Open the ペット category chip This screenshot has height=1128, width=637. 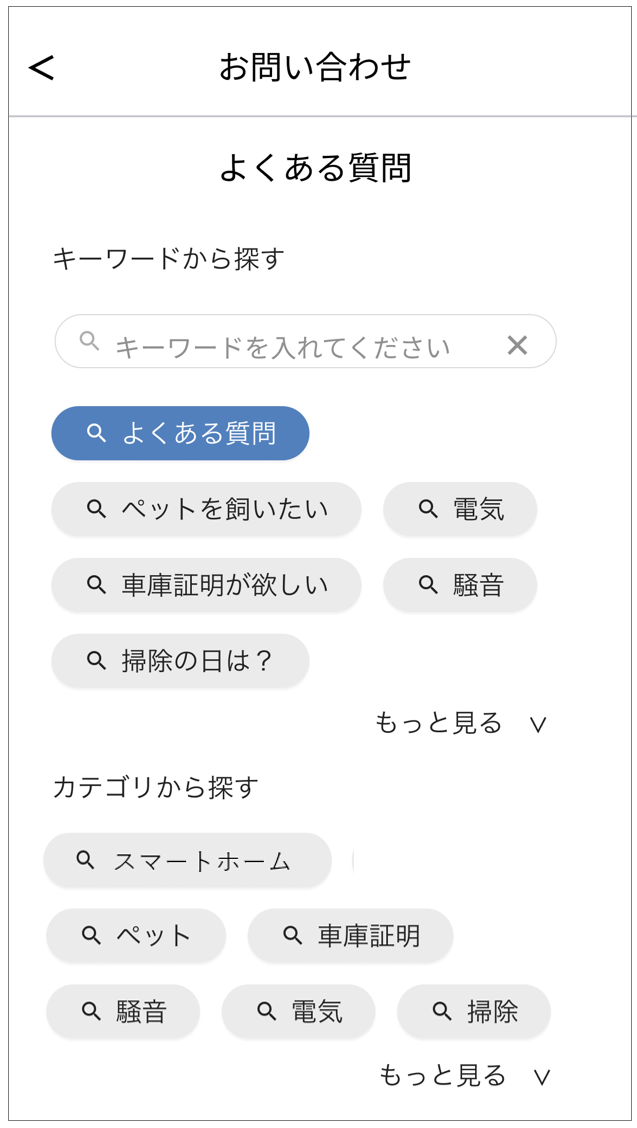pos(136,936)
